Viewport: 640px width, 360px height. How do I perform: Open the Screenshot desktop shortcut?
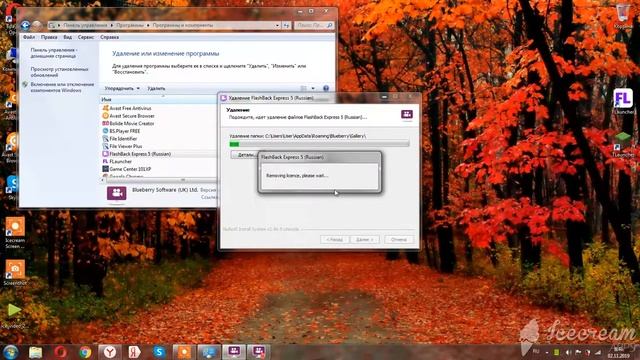tap(15, 272)
